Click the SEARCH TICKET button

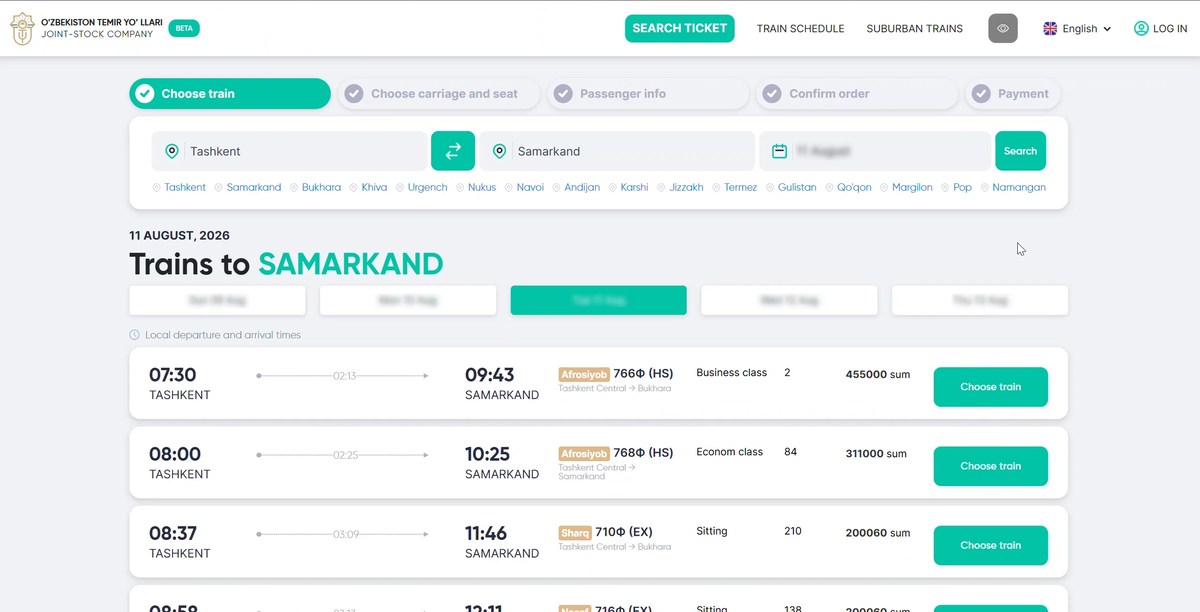680,28
